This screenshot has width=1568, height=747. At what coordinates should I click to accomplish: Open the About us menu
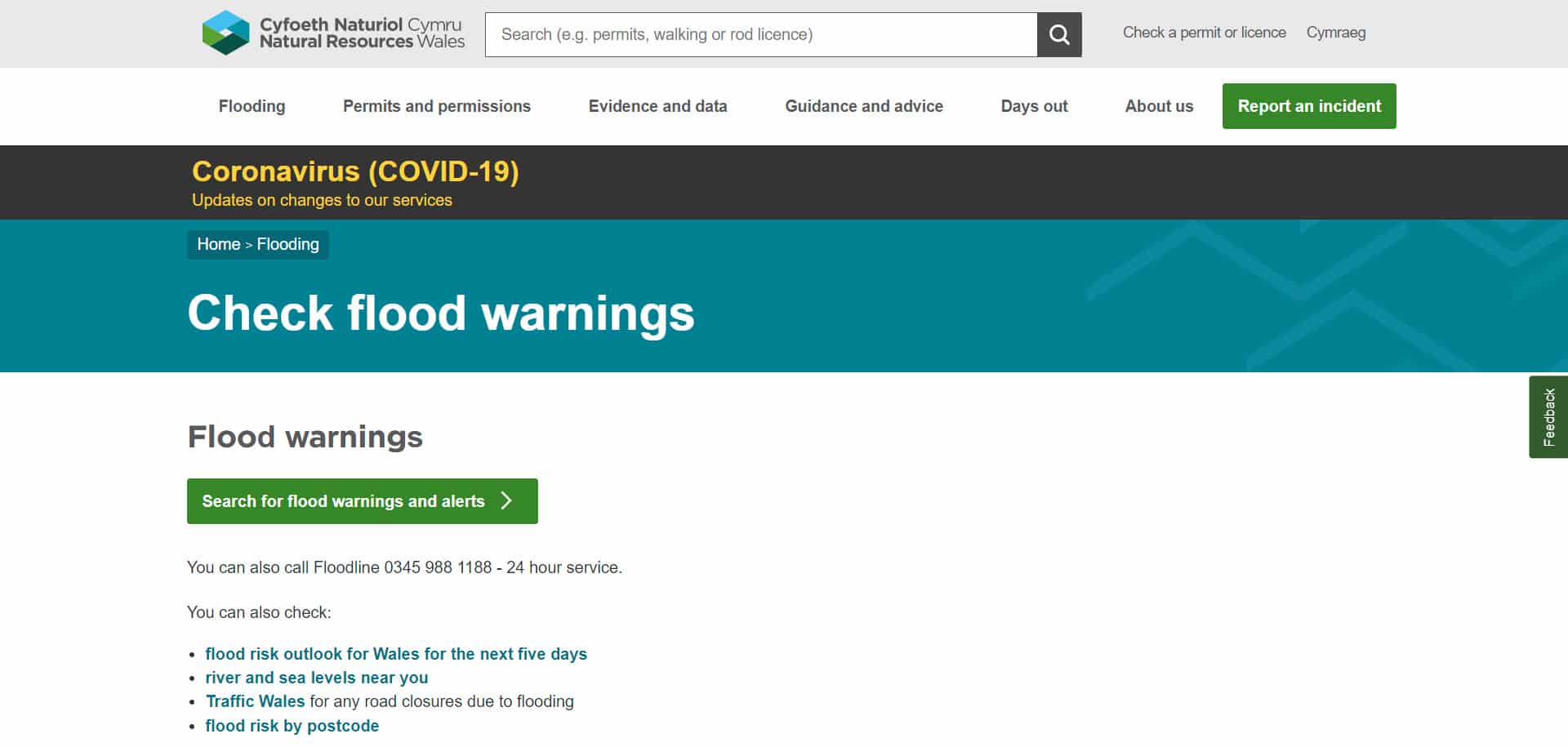[x=1158, y=106]
